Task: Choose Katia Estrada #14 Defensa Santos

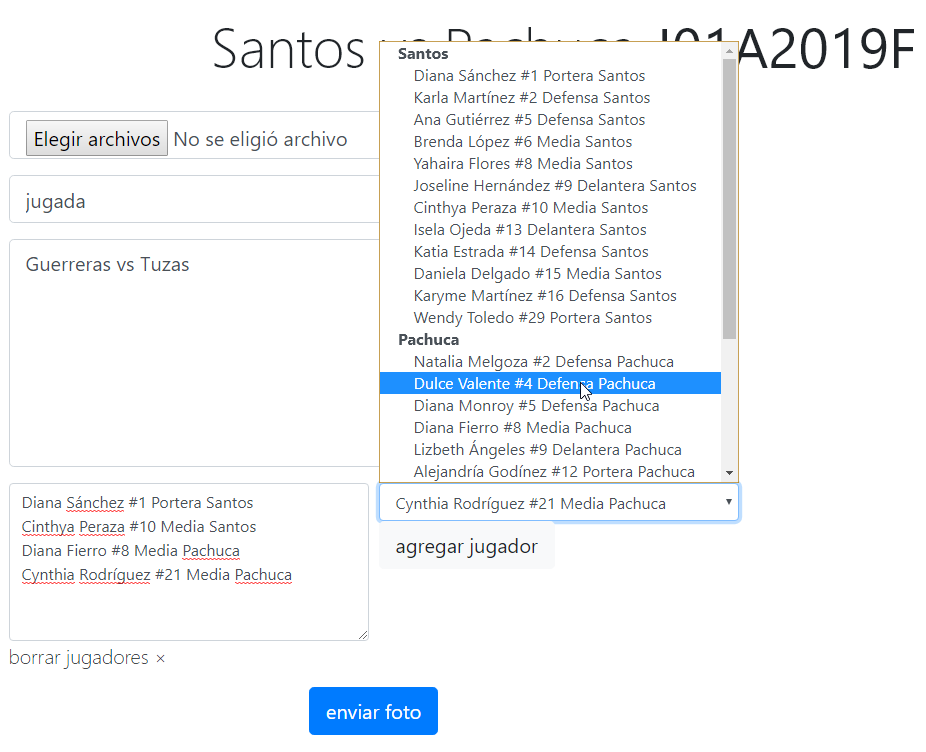Action: [550, 252]
